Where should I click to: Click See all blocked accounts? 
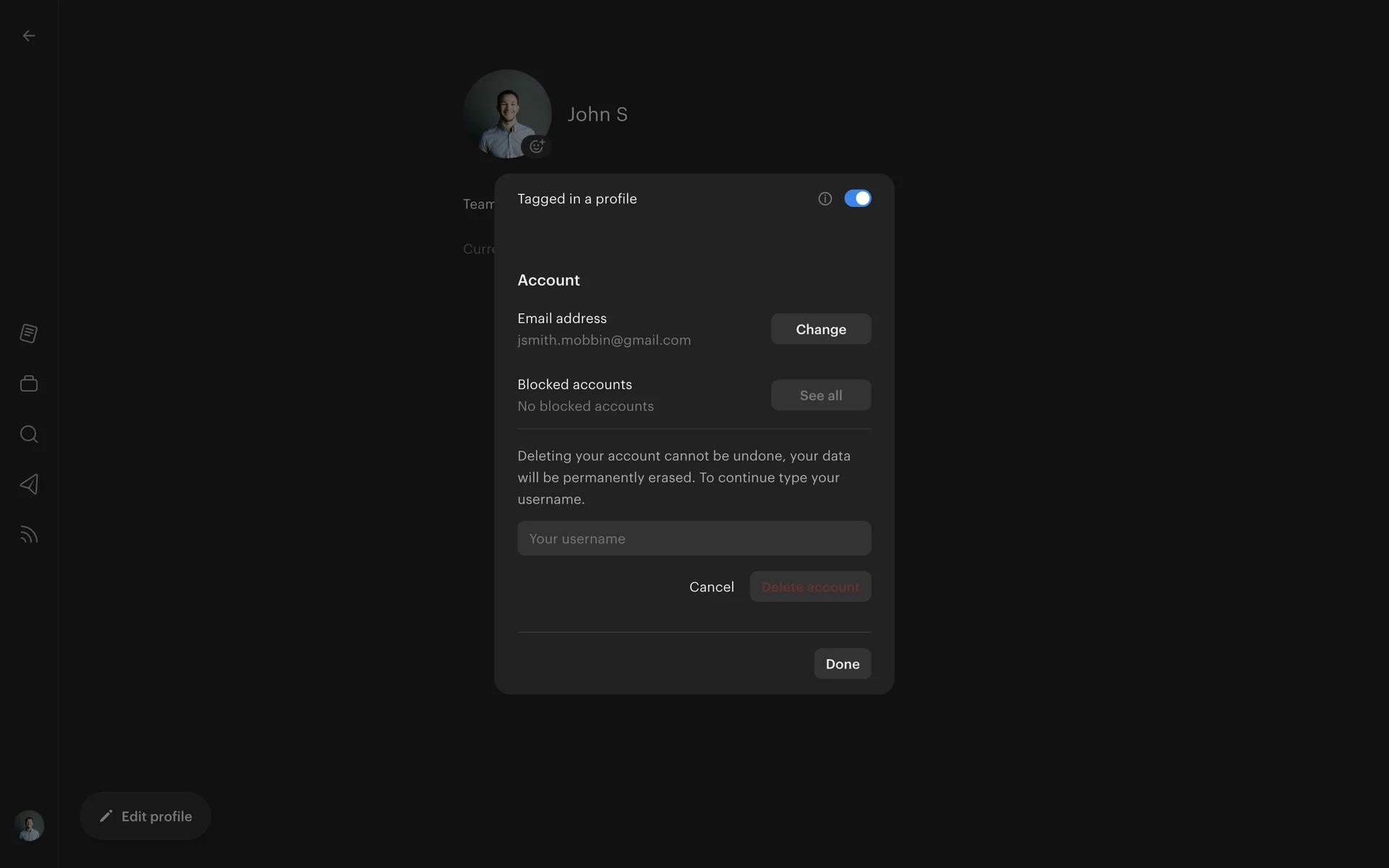820,396
